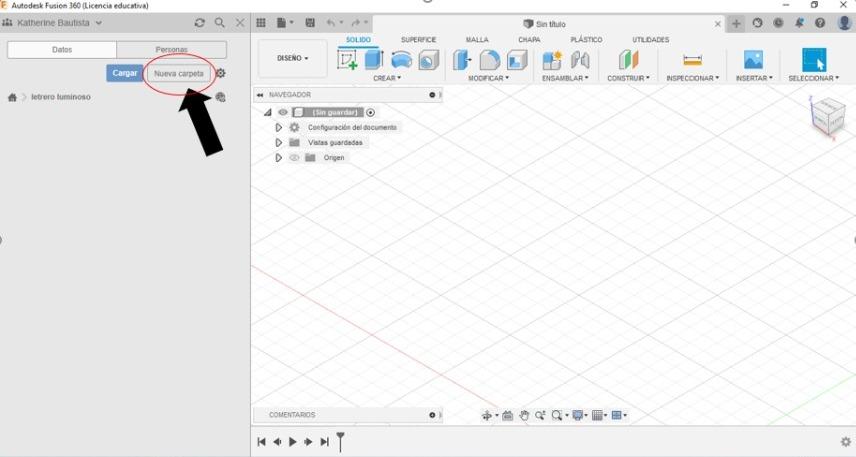
Task: Open the INSERTAR dropdown menu
Action: (754, 78)
